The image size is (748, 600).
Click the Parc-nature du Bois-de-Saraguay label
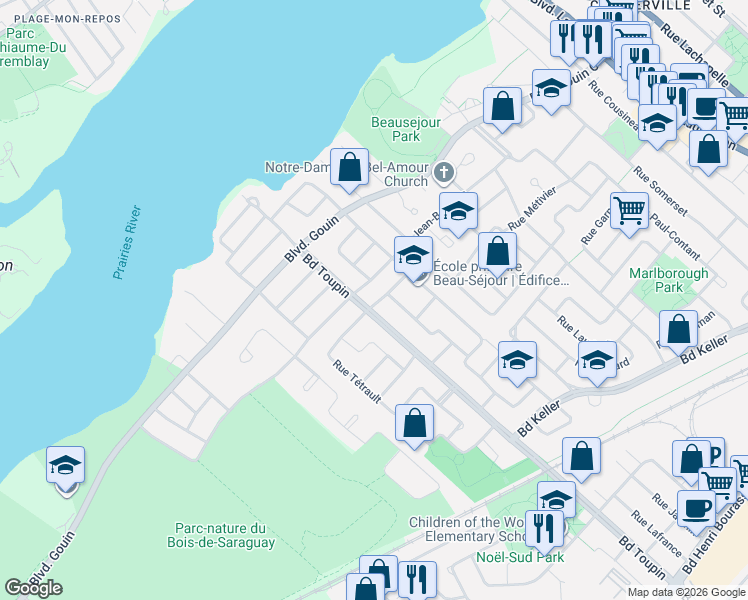[x=221, y=535]
